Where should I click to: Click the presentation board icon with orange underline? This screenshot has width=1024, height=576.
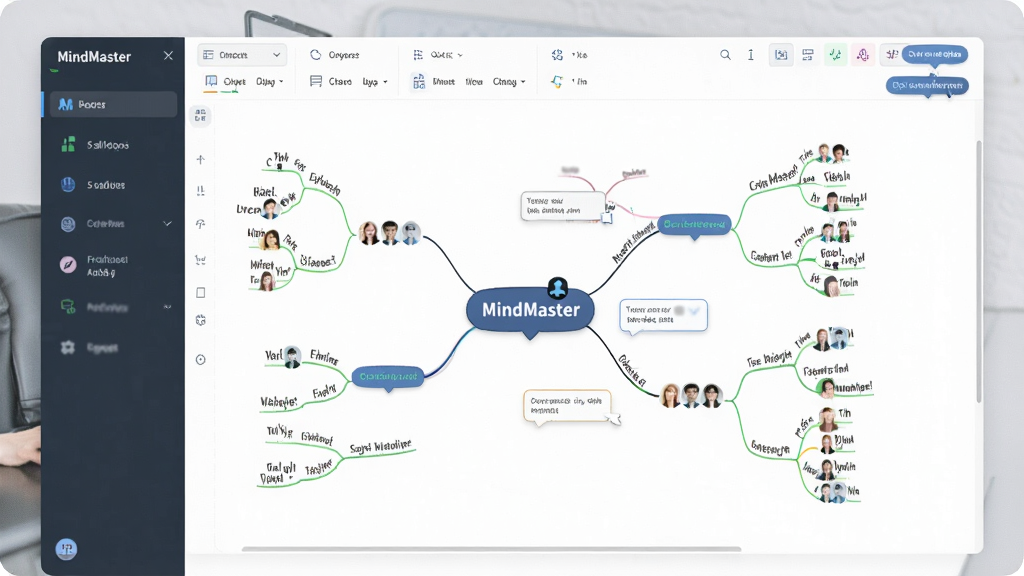211,82
